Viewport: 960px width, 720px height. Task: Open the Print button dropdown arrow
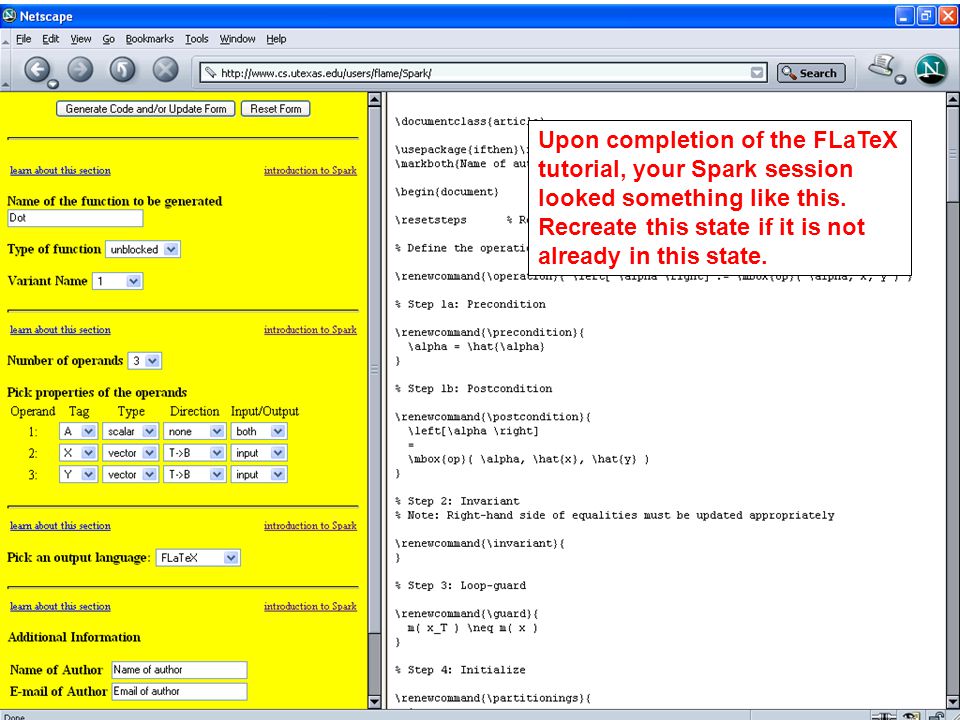(x=900, y=80)
